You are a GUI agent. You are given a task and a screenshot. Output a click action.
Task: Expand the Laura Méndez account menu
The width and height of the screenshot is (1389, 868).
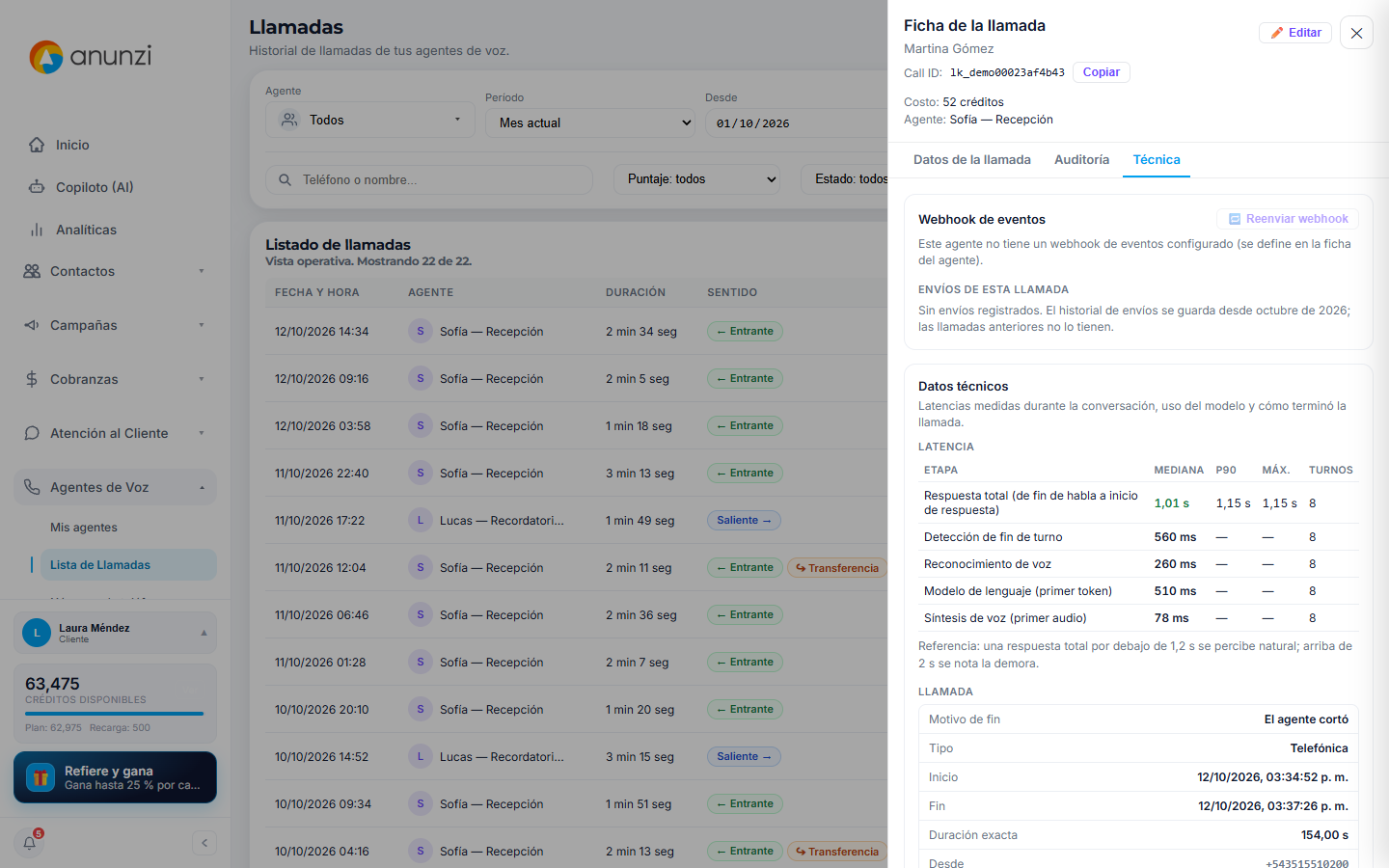[204, 634]
